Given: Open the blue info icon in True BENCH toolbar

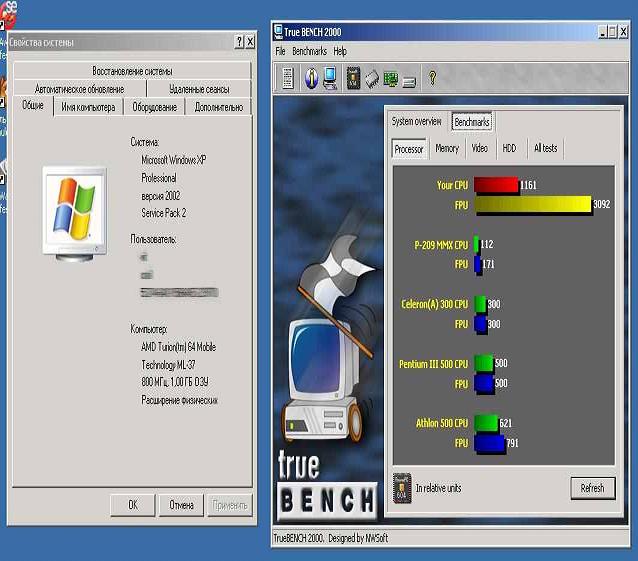Looking at the screenshot, I should [311, 78].
